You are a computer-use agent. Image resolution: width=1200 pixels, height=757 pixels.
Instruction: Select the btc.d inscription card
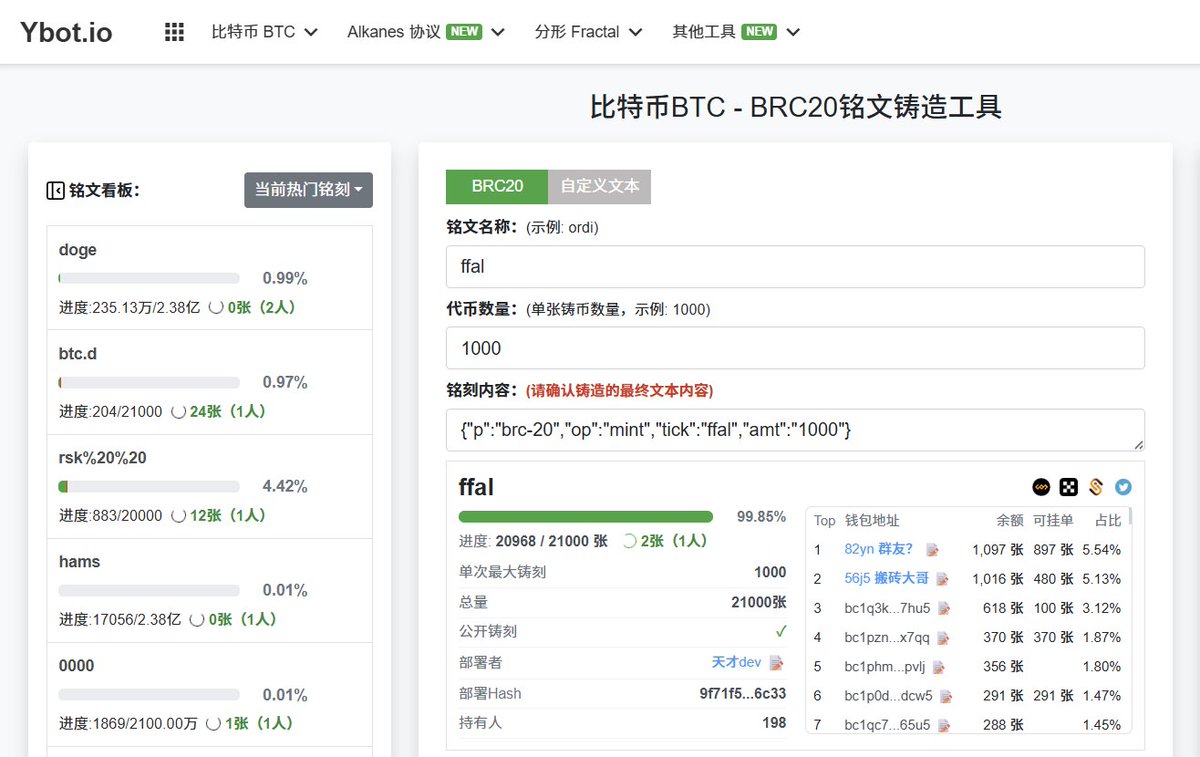(210, 382)
